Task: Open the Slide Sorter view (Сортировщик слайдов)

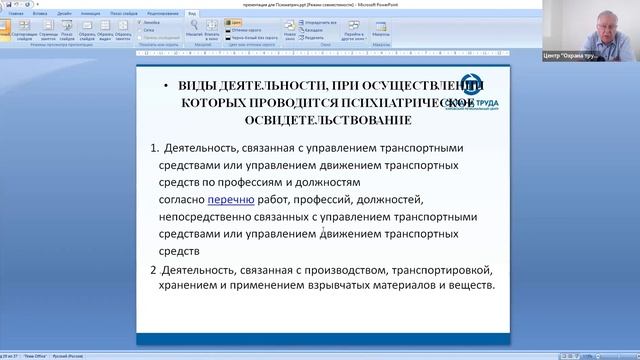Action: [x=24, y=30]
